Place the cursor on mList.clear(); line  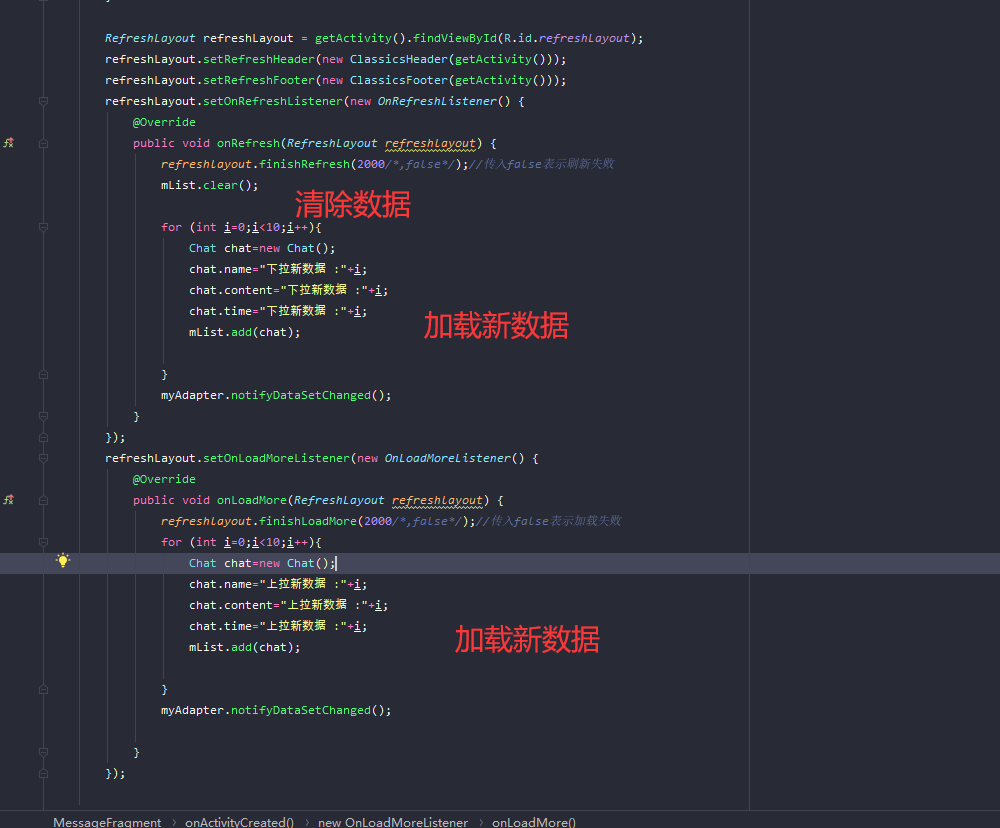(210, 185)
